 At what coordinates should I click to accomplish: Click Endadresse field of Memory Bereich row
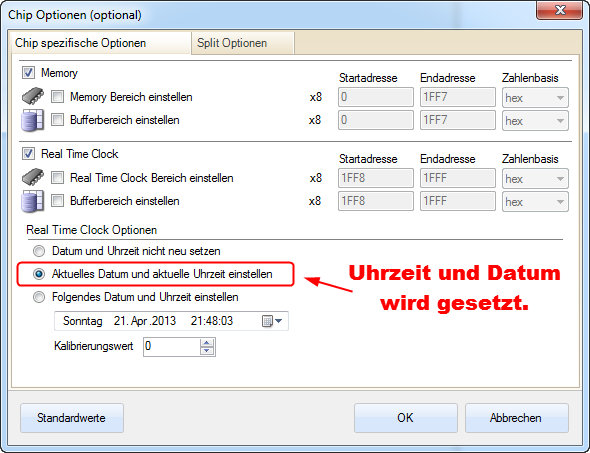click(458, 97)
